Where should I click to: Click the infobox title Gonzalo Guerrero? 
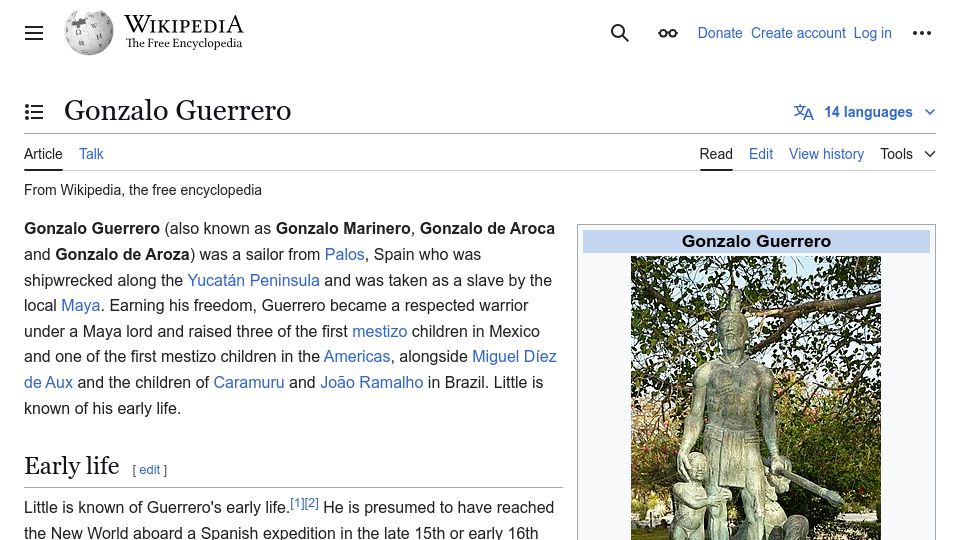click(756, 241)
